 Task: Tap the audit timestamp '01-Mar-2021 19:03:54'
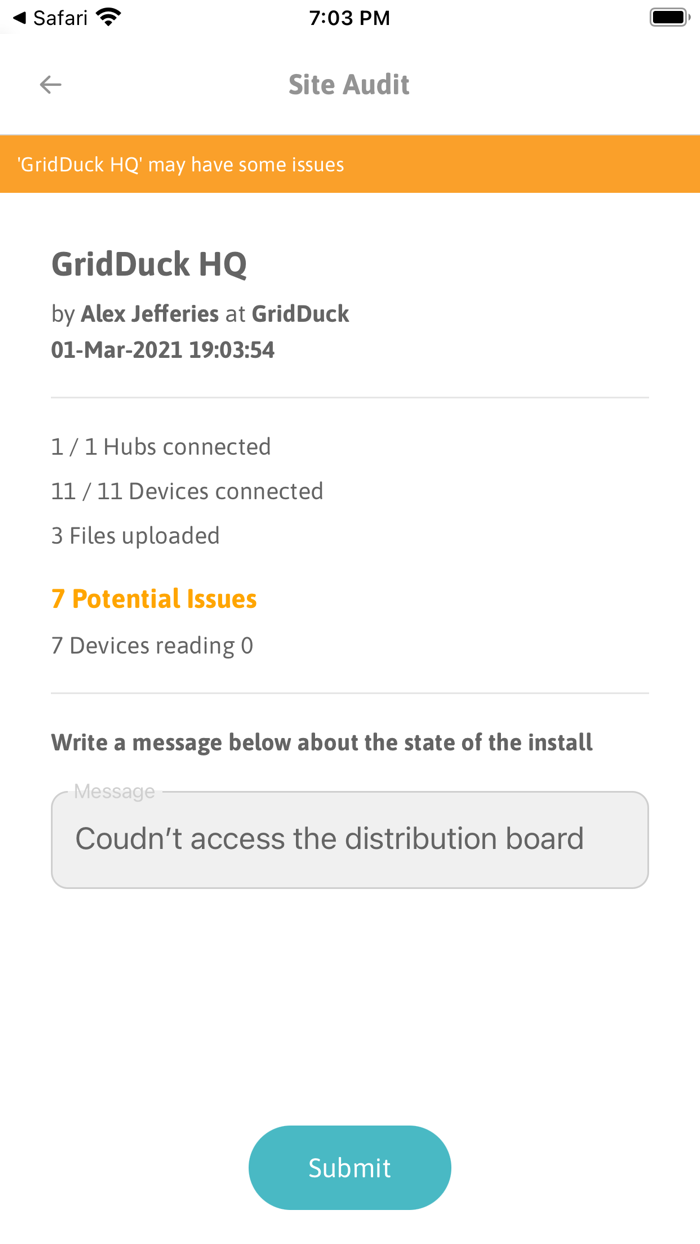coord(163,350)
